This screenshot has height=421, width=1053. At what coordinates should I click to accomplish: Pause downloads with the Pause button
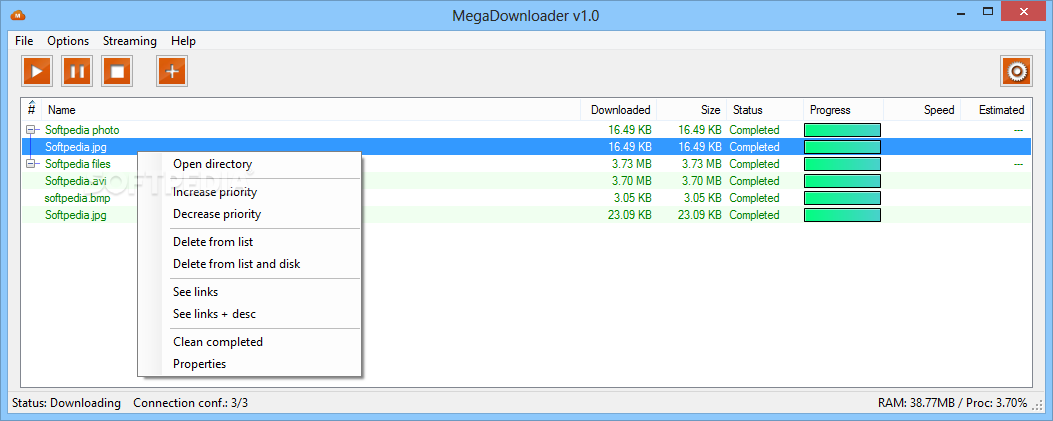tap(77, 71)
